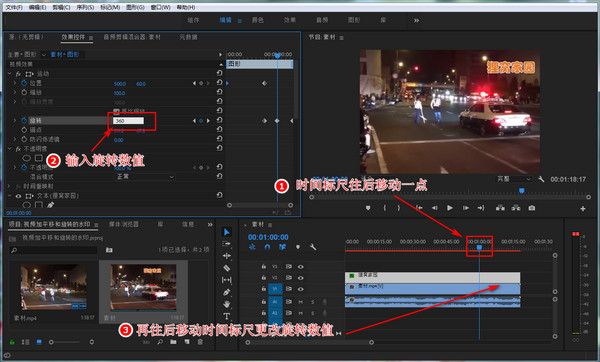This screenshot has height=362, width=600.
Task: Go to previous Rotation keyframe
Action: (x=194, y=121)
